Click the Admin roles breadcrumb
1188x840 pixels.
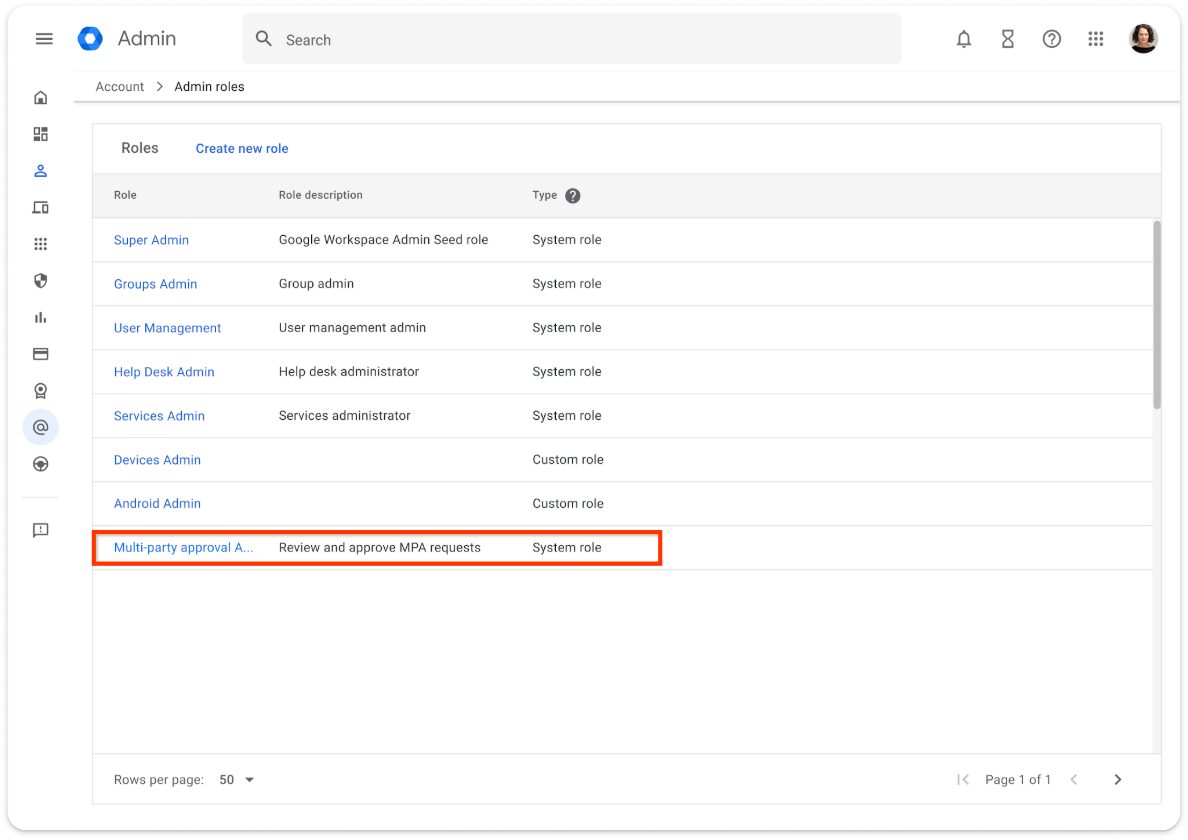coord(209,86)
